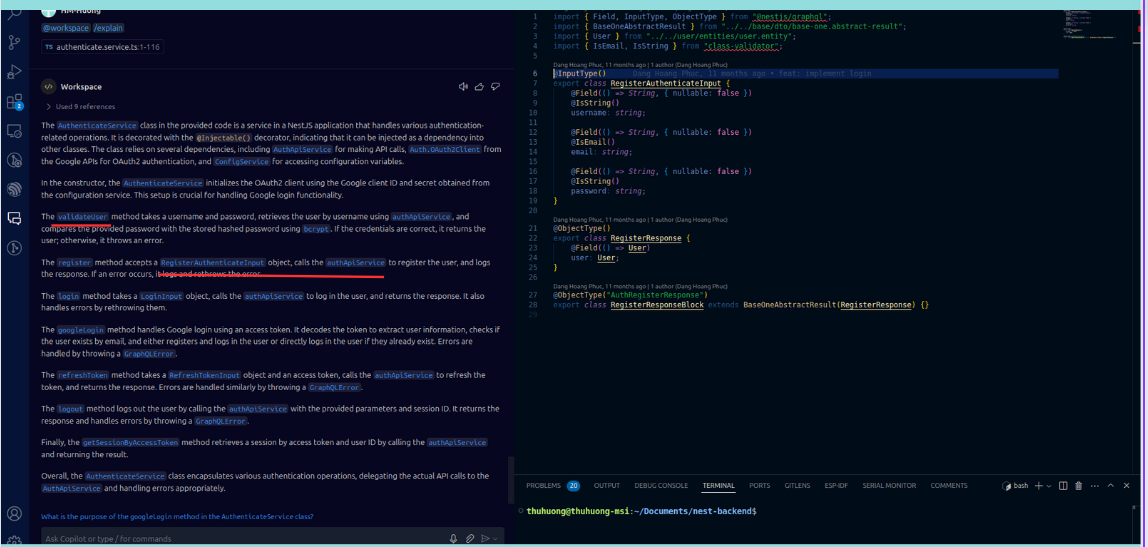Add a new terminal with the plus icon
This screenshot has width=1148, height=547.
1038,485
